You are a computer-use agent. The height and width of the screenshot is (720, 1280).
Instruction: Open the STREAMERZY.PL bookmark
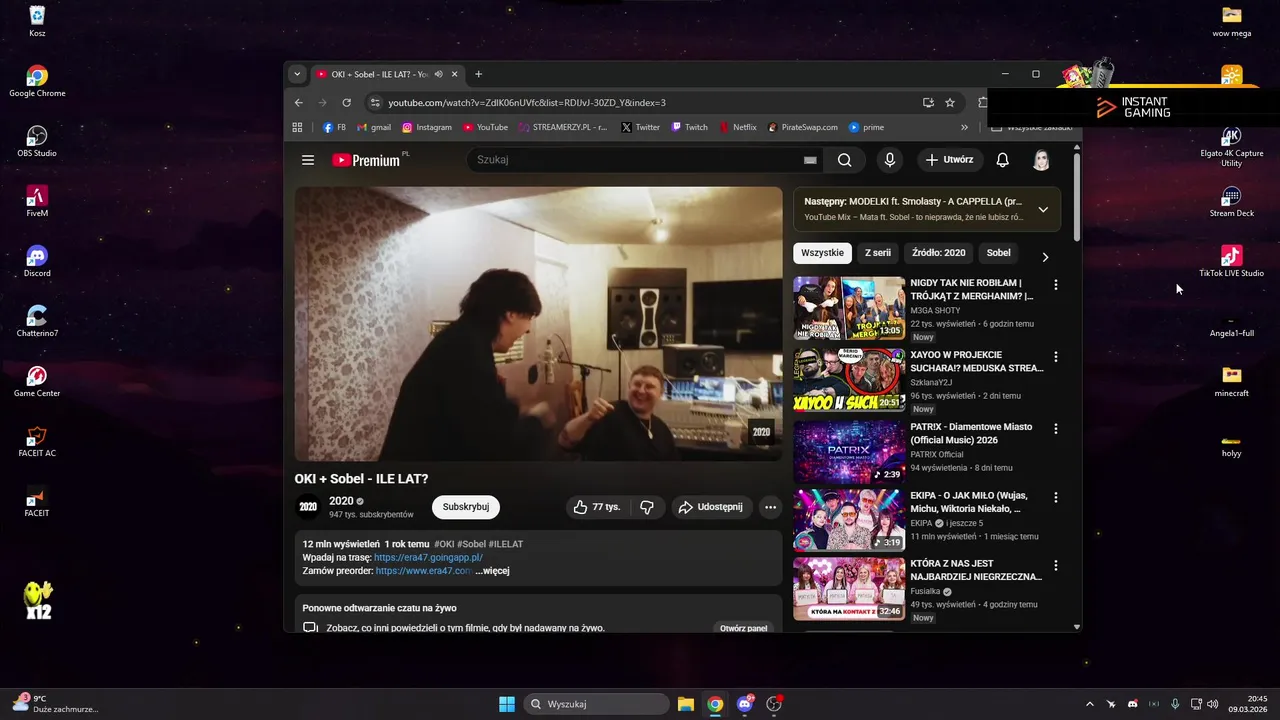tap(563, 127)
